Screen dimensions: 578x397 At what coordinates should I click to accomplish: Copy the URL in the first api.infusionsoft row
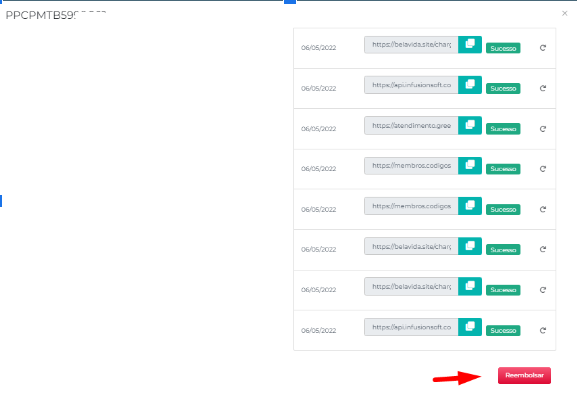pos(470,85)
